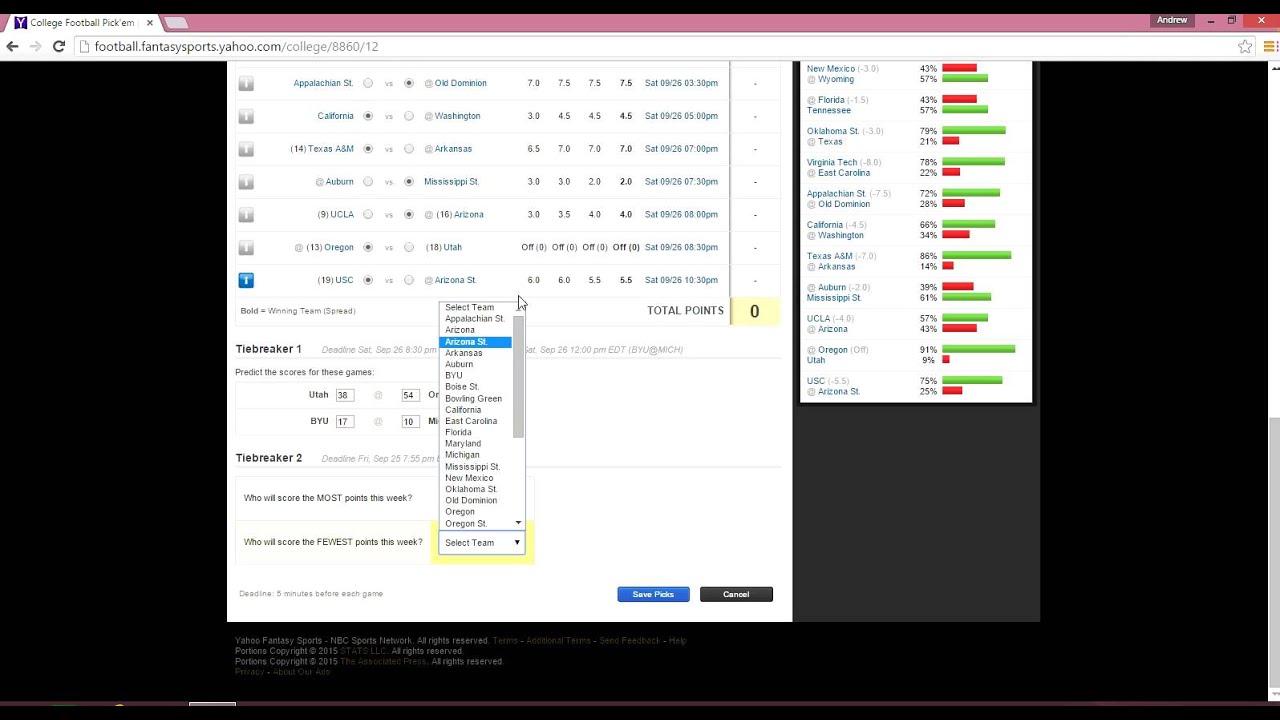Choose Maryland in the team list
The height and width of the screenshot is (720, 1280).
475,444
